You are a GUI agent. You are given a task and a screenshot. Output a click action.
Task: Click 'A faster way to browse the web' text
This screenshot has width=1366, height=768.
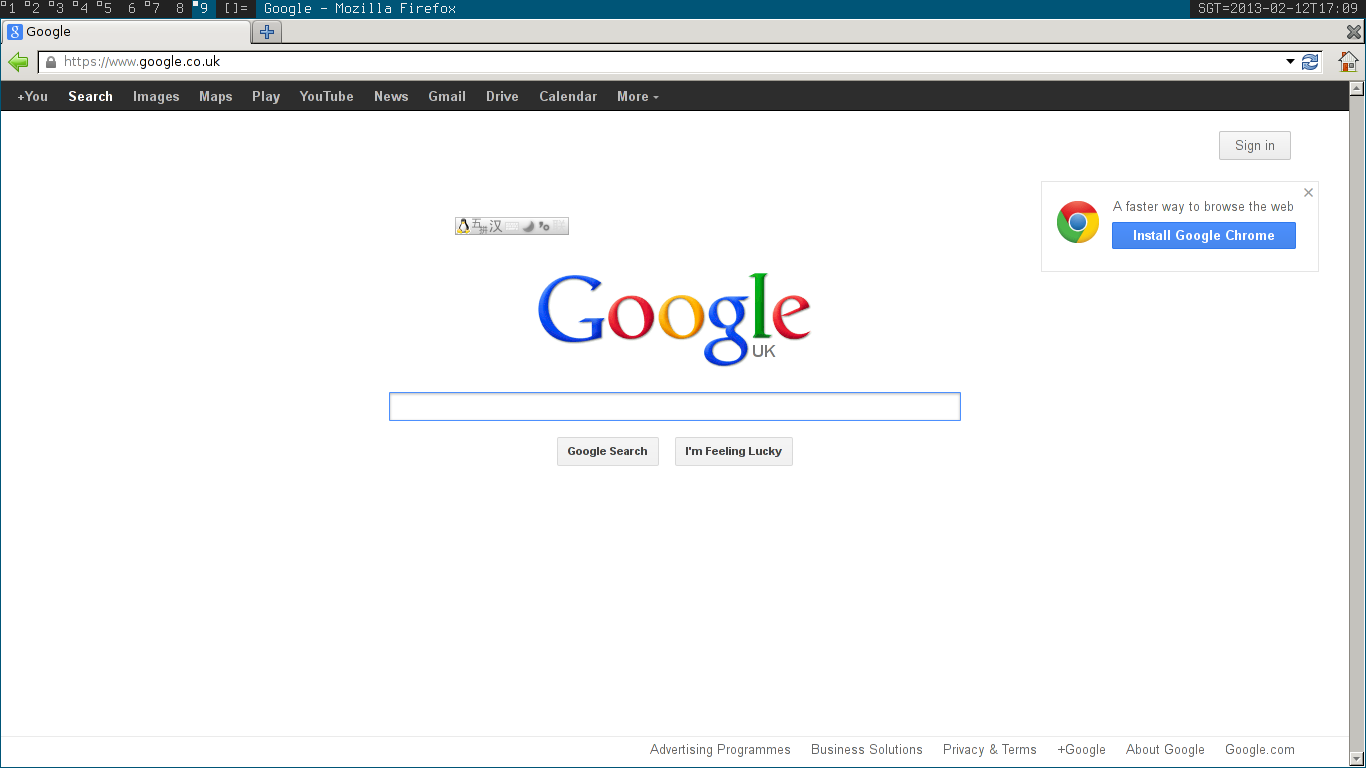(1204, 207)
